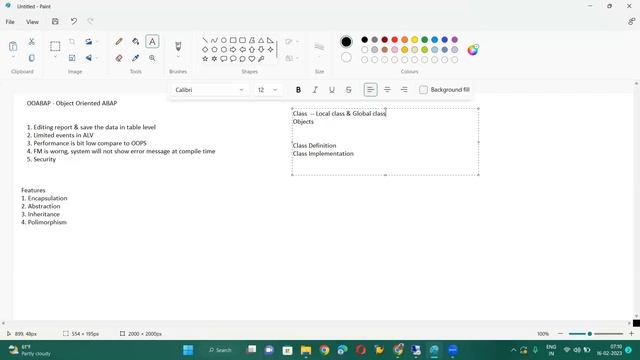
Task: Pick the Heart shape
Action: (252, 59)
